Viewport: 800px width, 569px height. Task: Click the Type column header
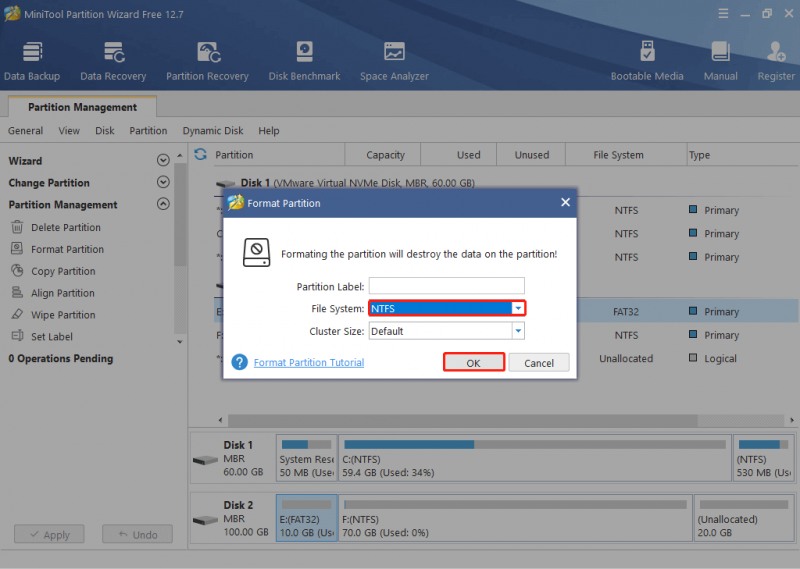pyautogui.click(x=699, y=155)
